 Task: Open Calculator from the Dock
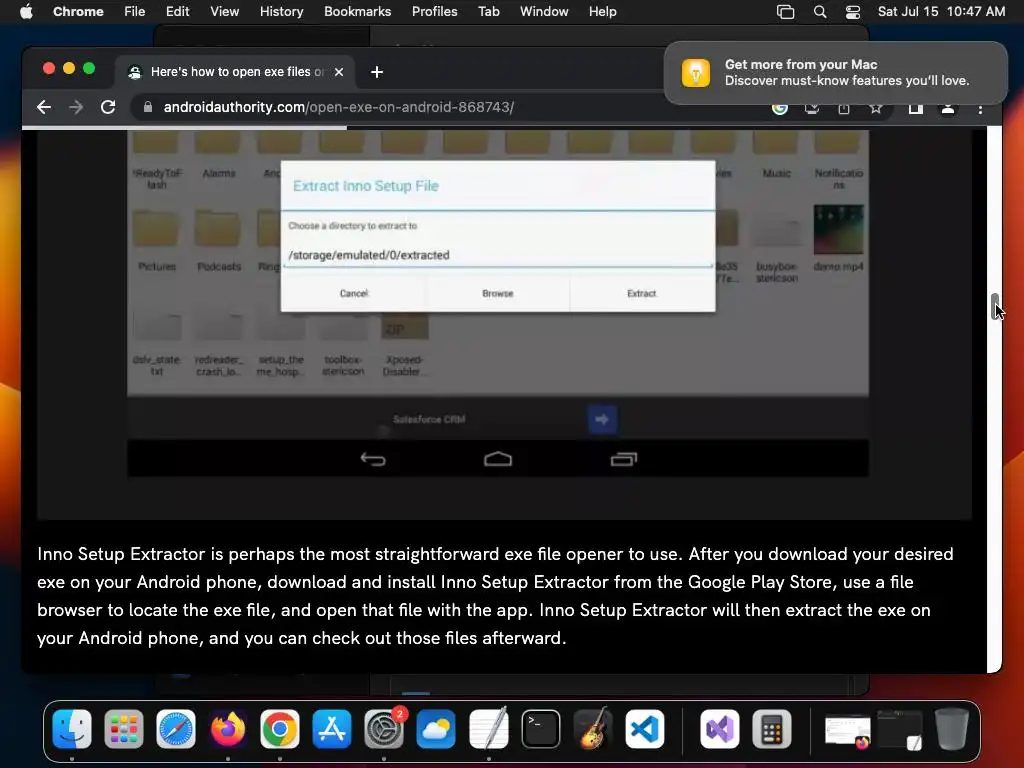[772, 729]
